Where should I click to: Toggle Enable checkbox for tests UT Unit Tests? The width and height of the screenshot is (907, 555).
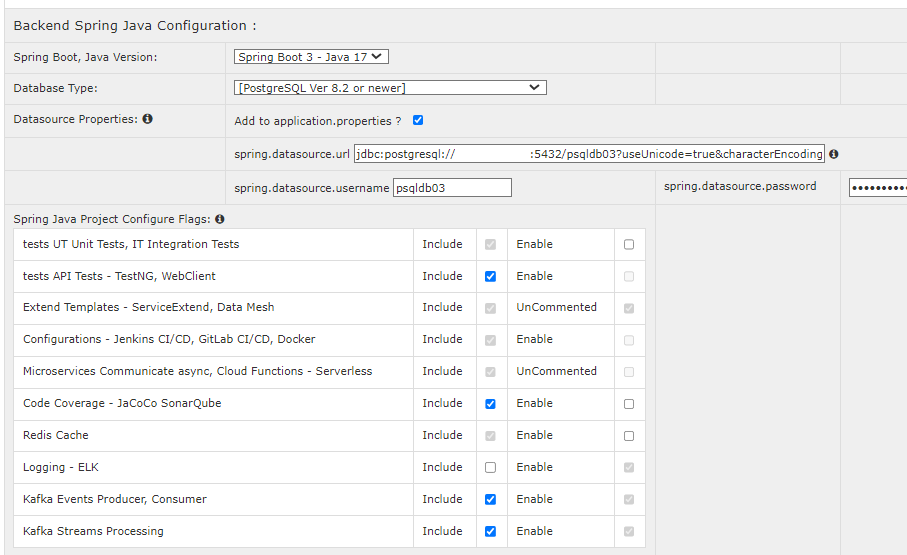[x=629, y=244]
